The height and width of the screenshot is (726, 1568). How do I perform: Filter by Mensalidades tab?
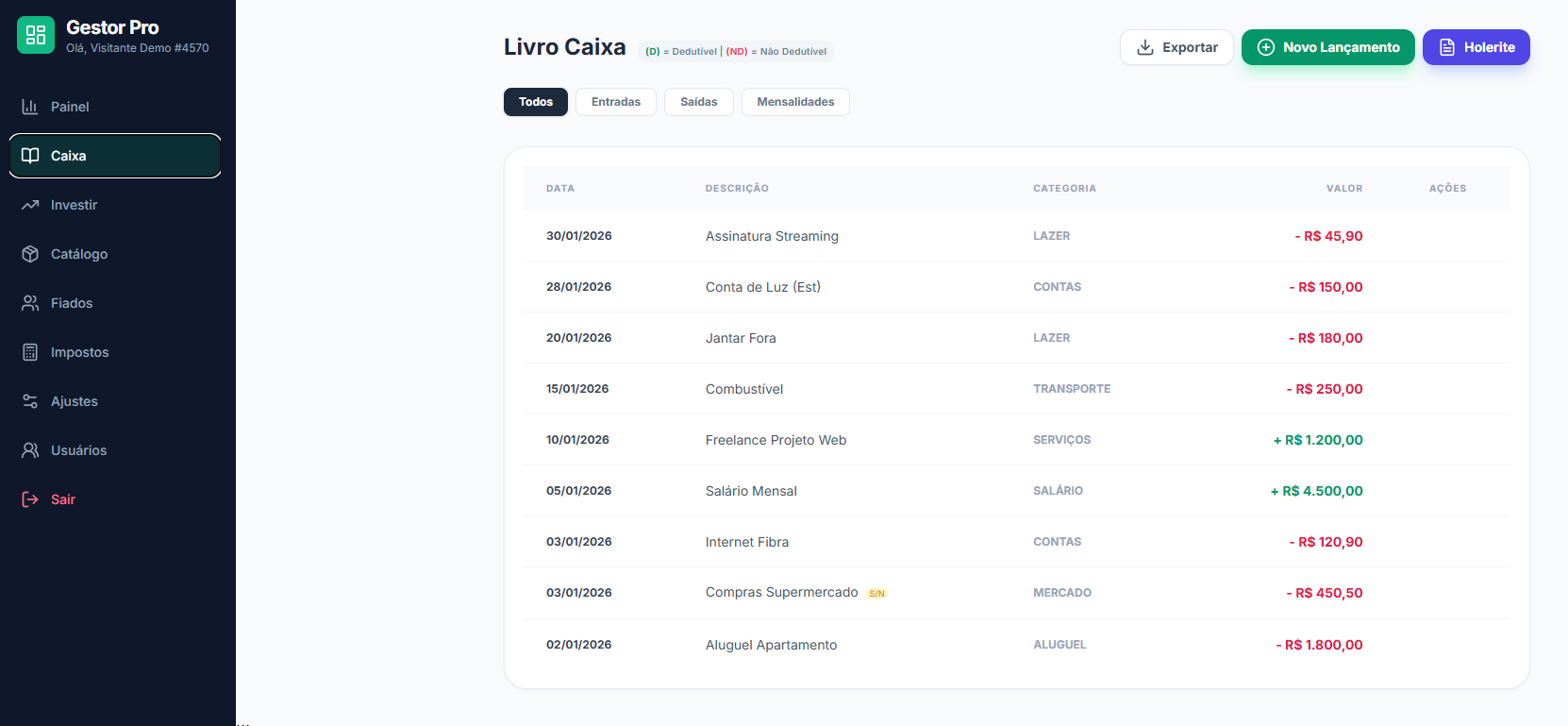(x=794, y=102)
